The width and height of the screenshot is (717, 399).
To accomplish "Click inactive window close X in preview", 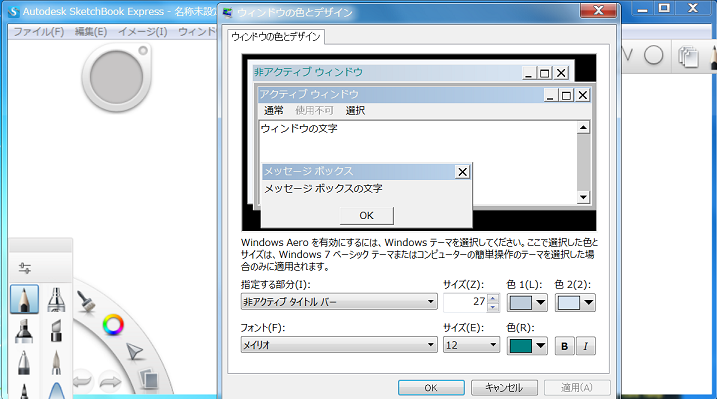I will point(561,73).
